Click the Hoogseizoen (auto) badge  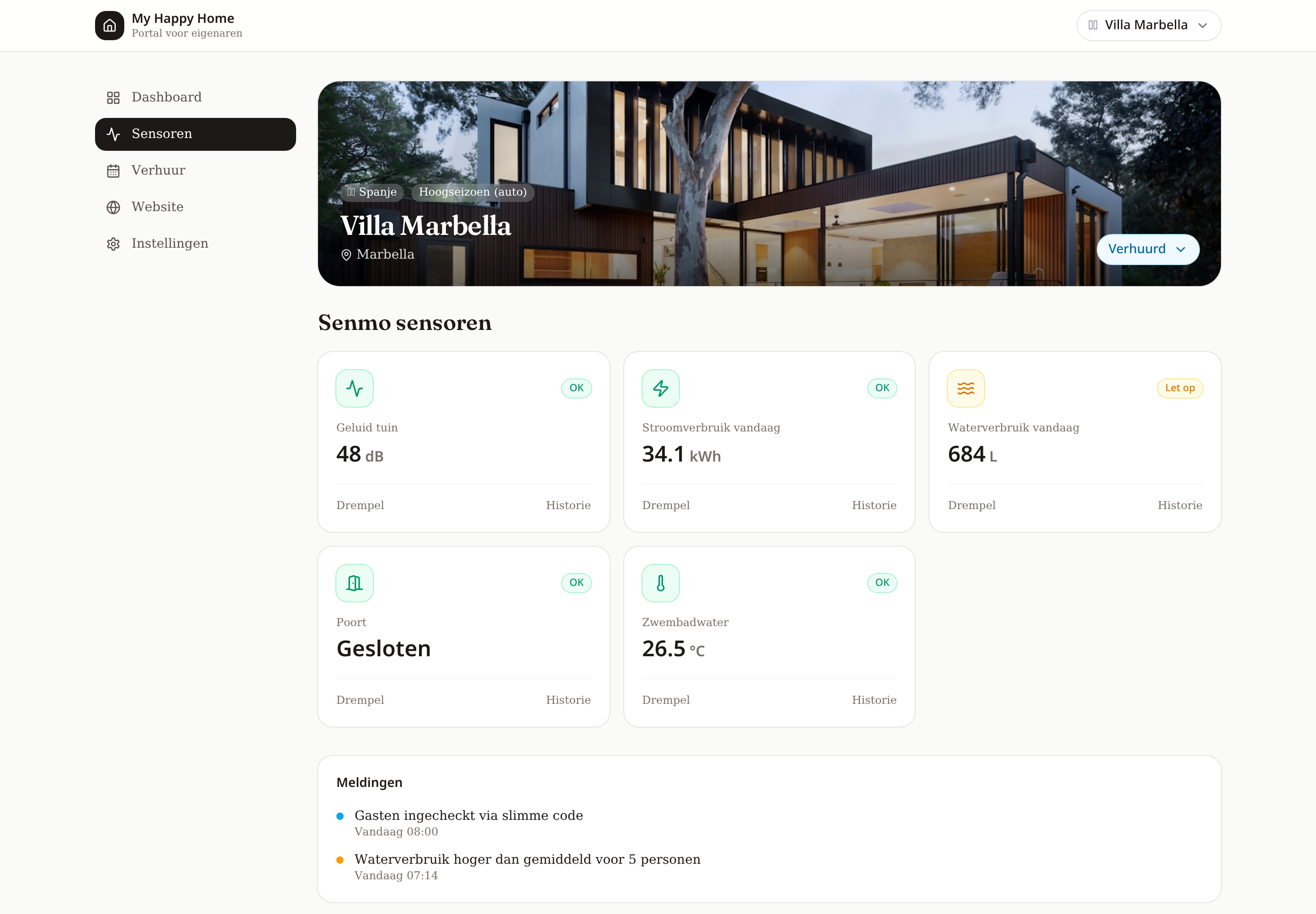click(x=472, y=192)
